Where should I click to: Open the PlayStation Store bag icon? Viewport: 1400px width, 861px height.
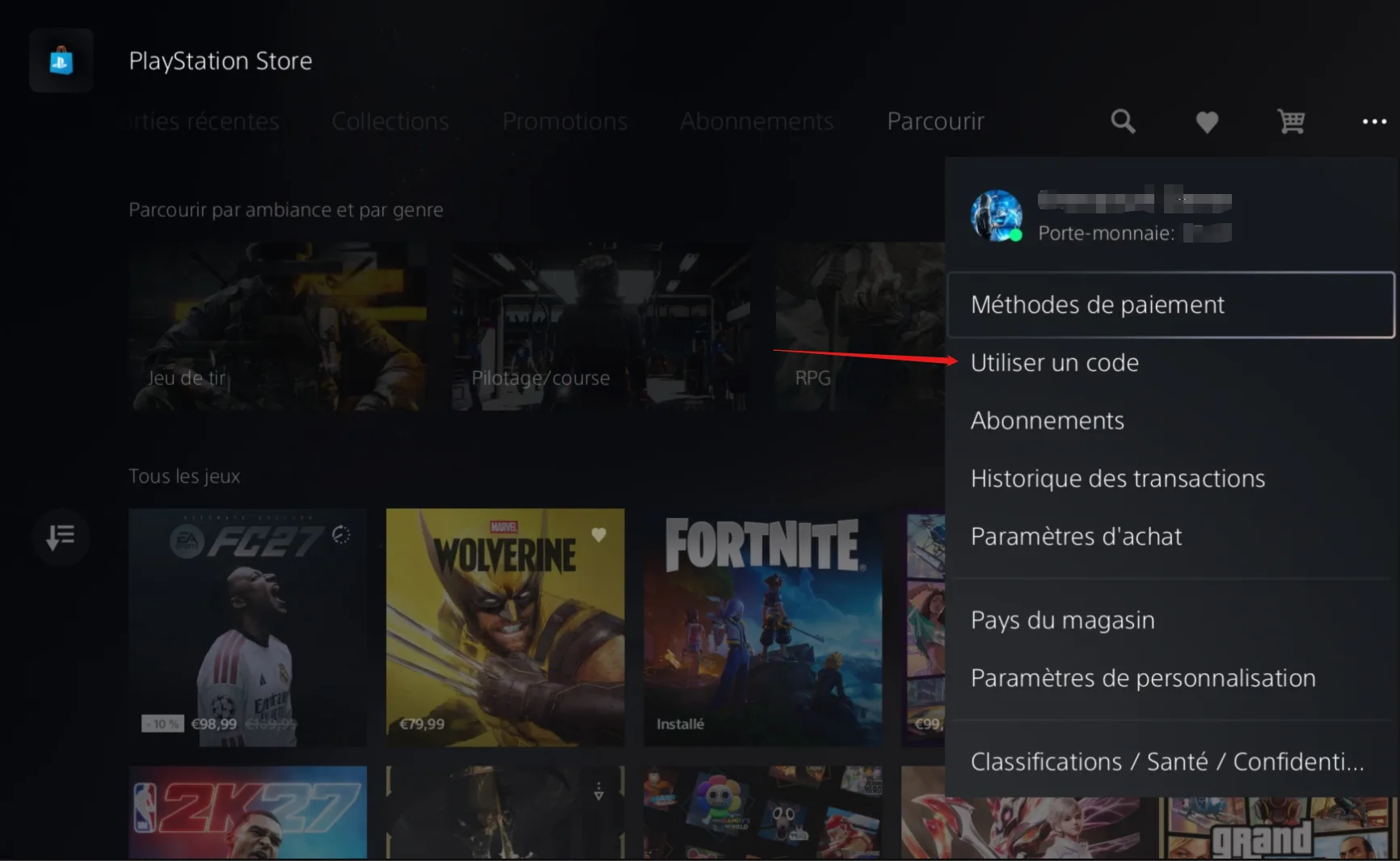(61, 61)
